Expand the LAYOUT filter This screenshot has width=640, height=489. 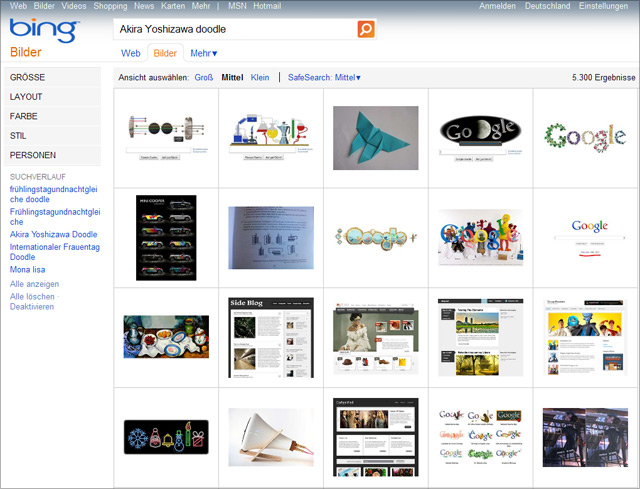coord(52,97)
